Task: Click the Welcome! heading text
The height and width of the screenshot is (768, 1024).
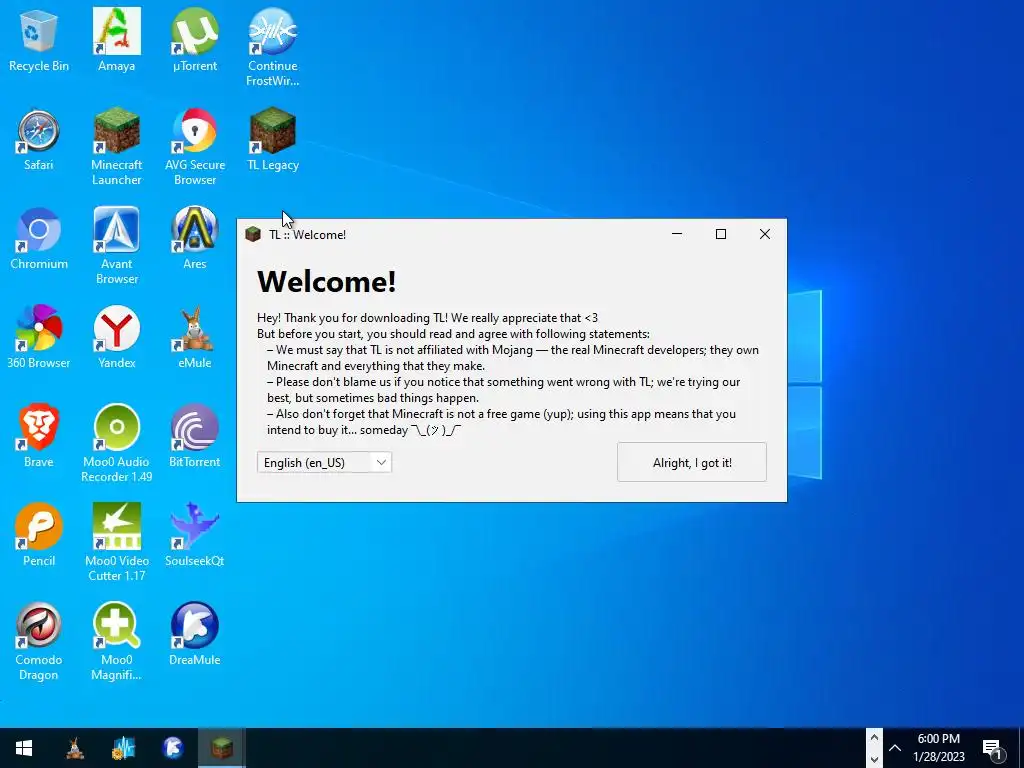Action: point(327,281)
